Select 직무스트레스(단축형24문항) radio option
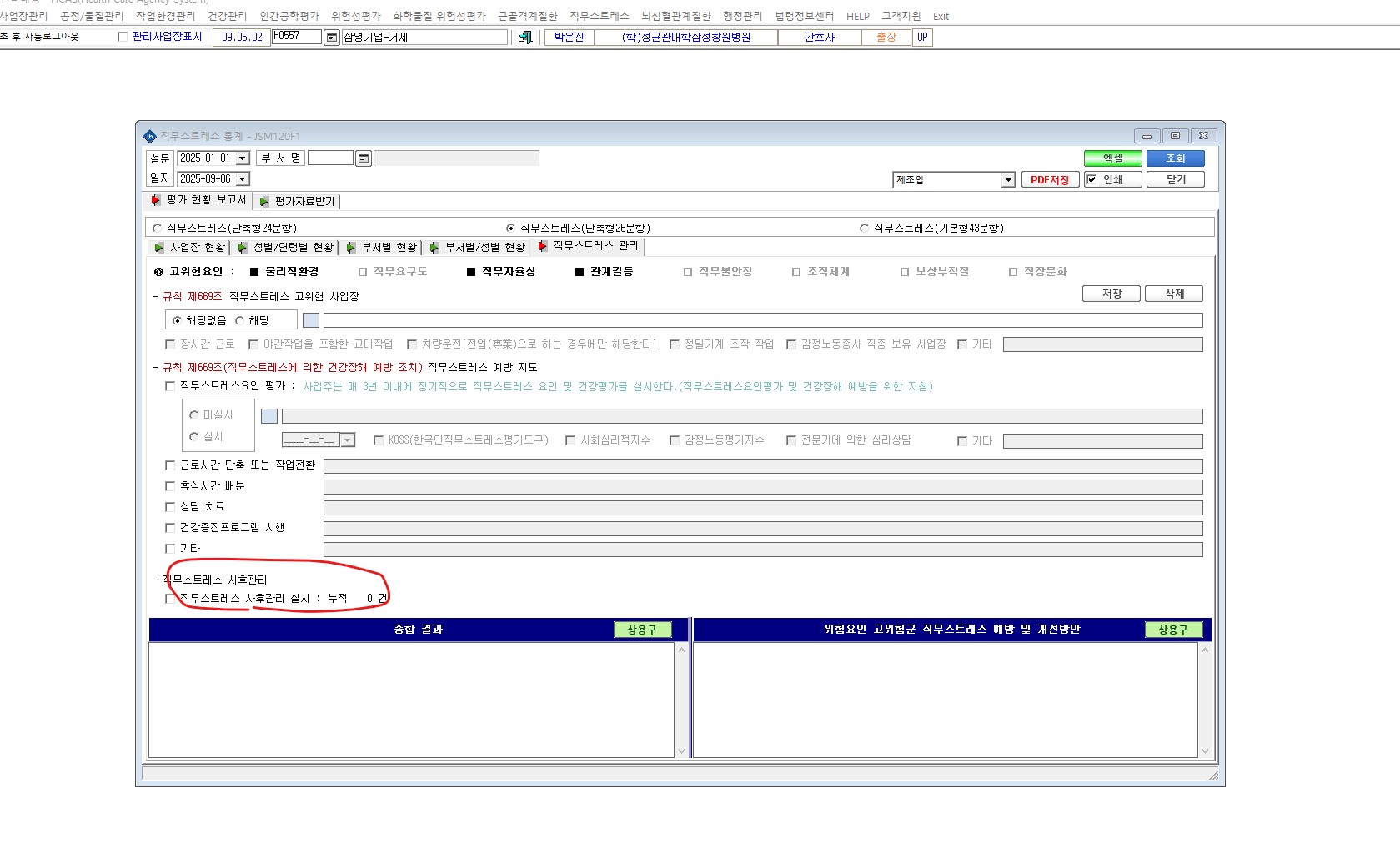The width and height of the screenshot is (1400, 844). coord(157,228)
